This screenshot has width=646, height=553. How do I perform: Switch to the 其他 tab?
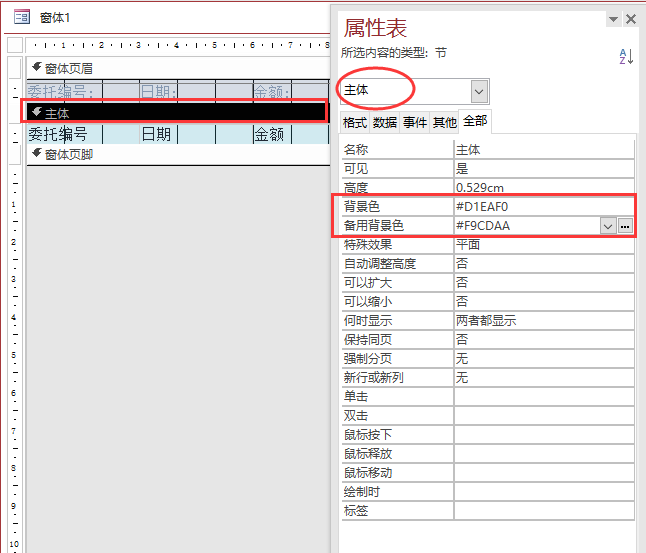coord(445,122)
